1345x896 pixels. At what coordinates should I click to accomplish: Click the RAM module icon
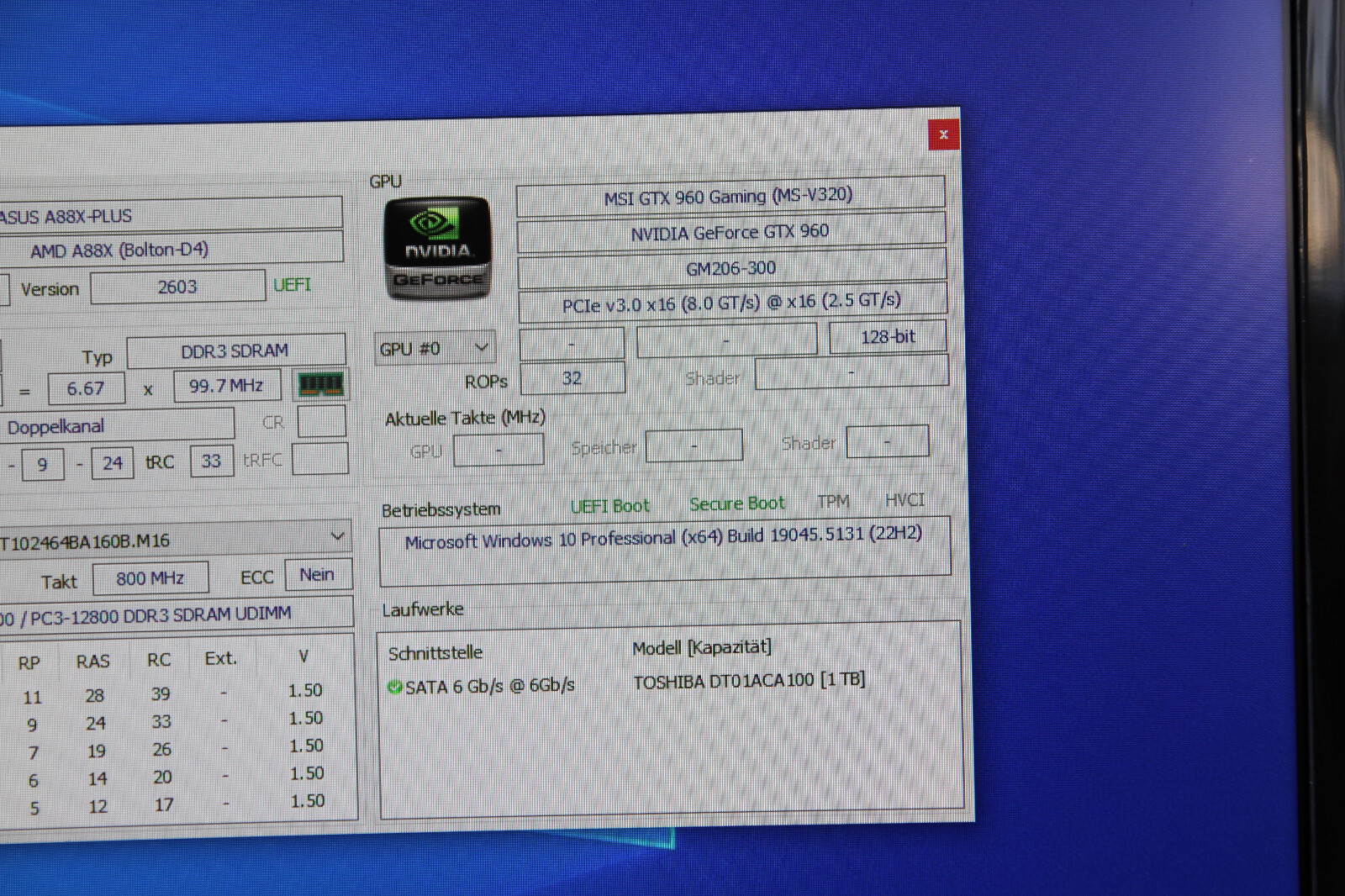tap(321, 384)
